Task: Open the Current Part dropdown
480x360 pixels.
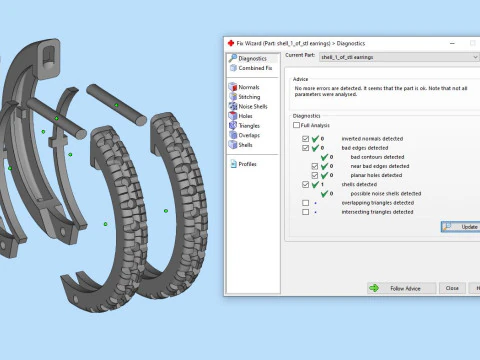Action: pyautogui.click(x=399, y=57)
